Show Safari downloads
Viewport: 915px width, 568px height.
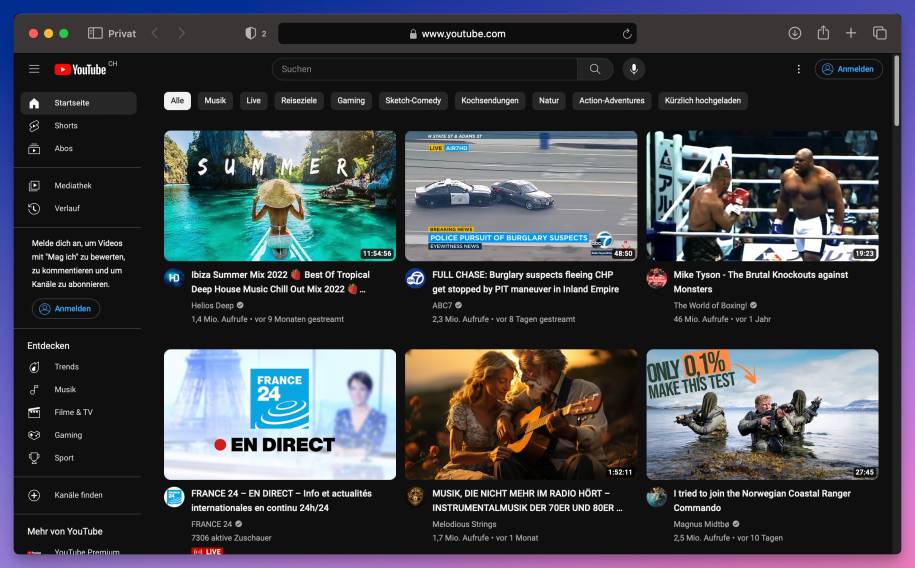click(x=794, y=33)
